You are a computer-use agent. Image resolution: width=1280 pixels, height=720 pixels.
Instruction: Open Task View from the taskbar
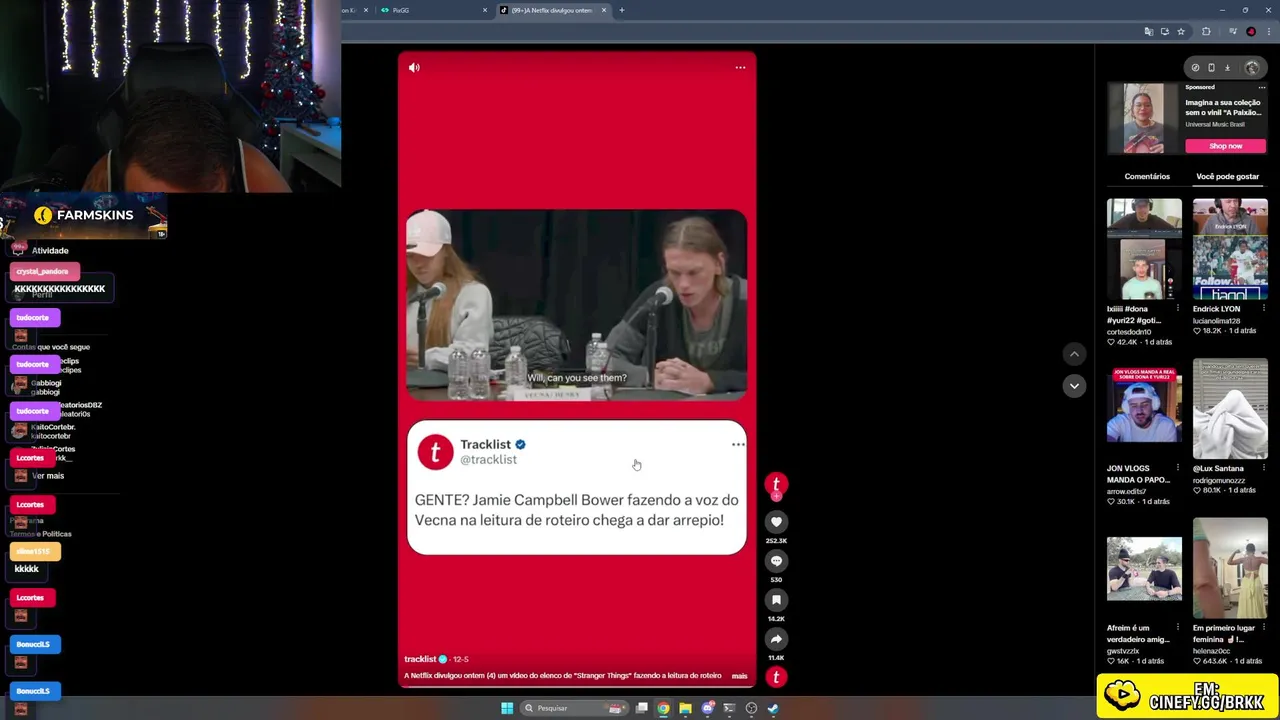(641, 708)
